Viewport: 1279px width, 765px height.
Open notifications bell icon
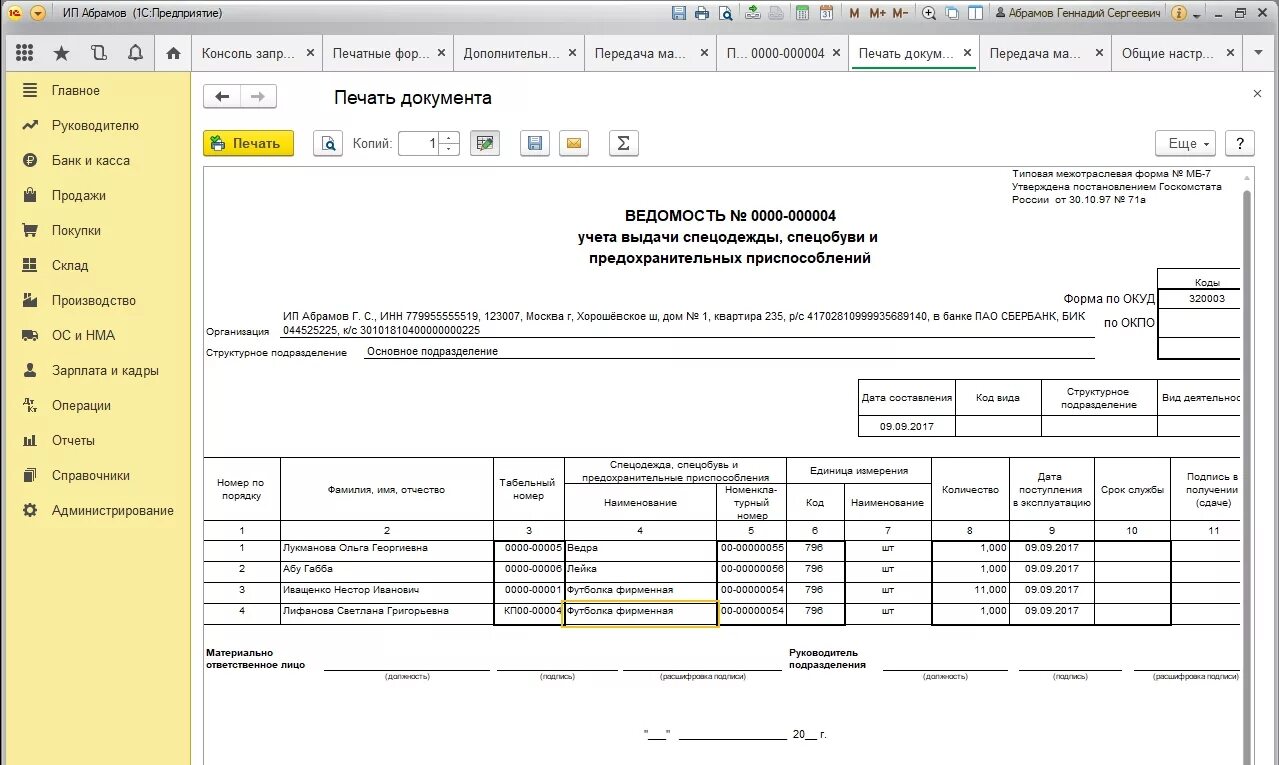tap(135, 53)
